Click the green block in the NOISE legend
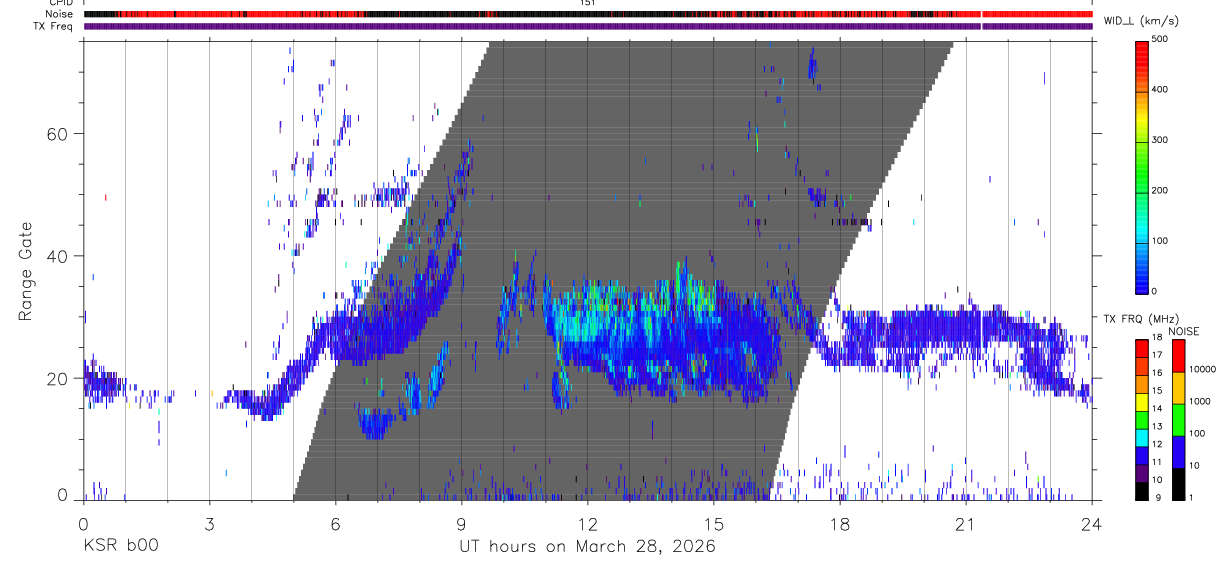 [1178, 419]
